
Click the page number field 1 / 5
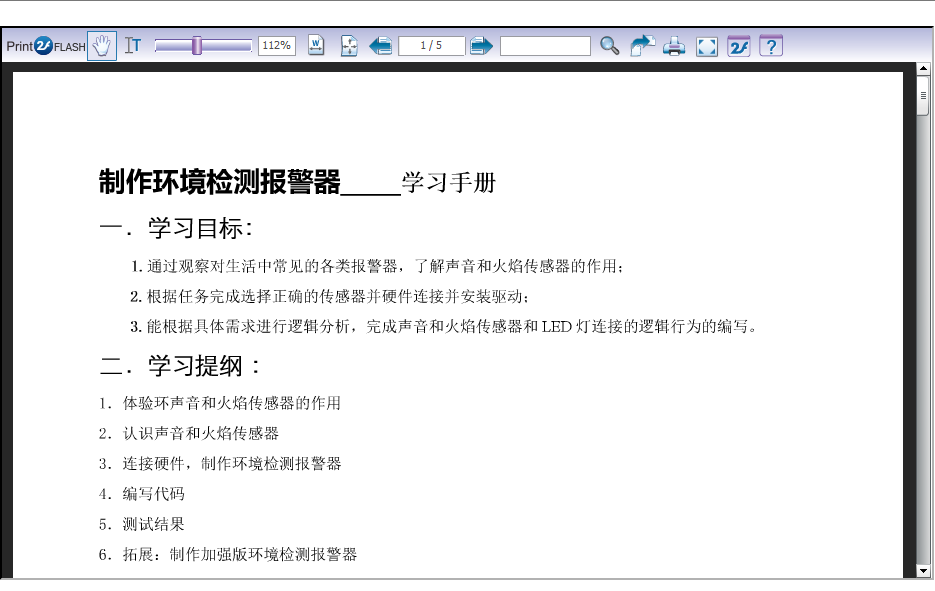(x=431, y=46)
